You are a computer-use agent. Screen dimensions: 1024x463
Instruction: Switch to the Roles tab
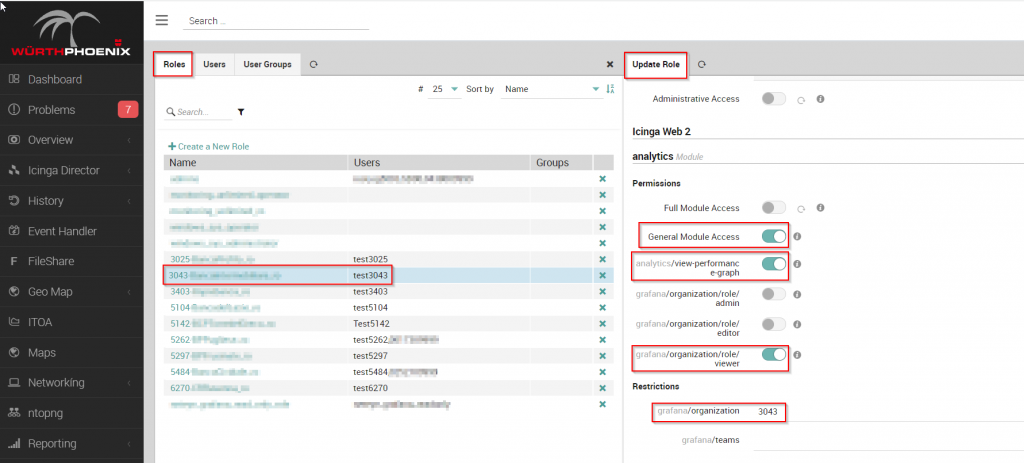point(174,65)
